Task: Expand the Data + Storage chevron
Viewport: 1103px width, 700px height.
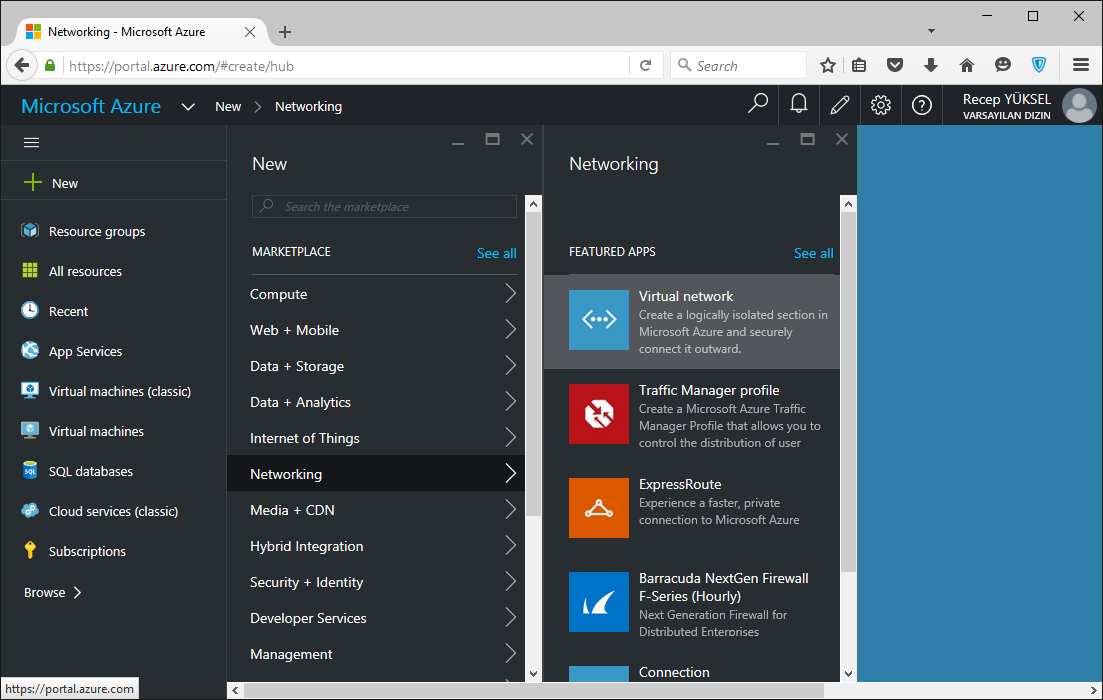Action: pyautogui.click(x=511, y=365)
